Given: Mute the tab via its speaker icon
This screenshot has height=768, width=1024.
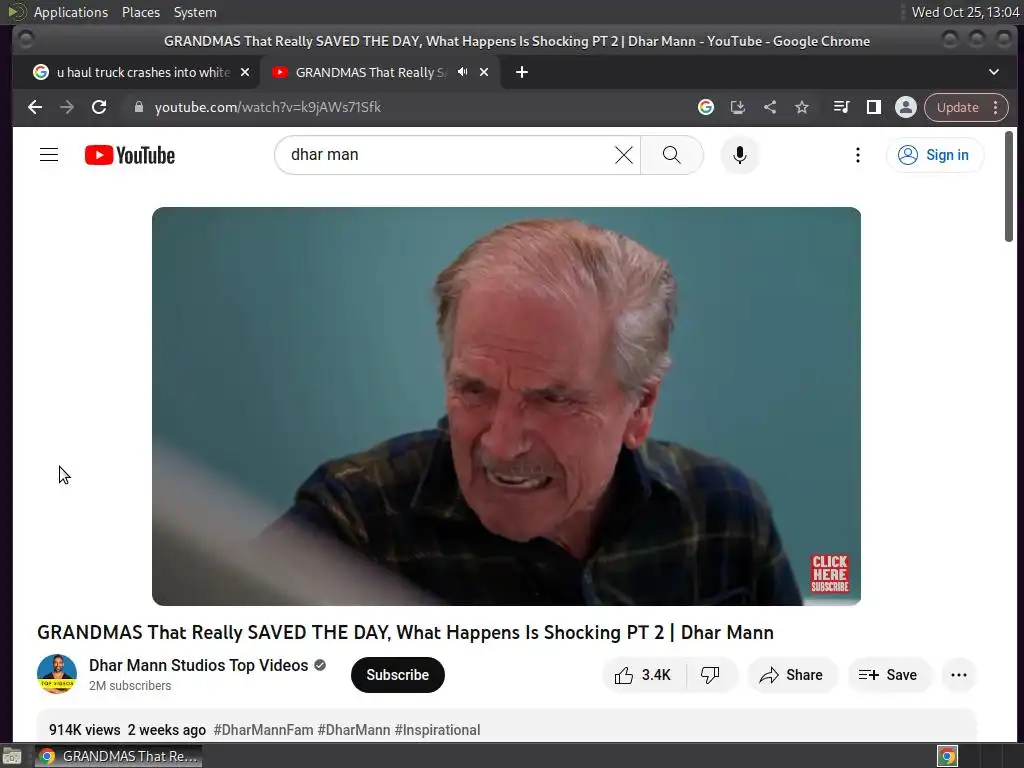Looking at the screenshot, I should click(462, 72).
